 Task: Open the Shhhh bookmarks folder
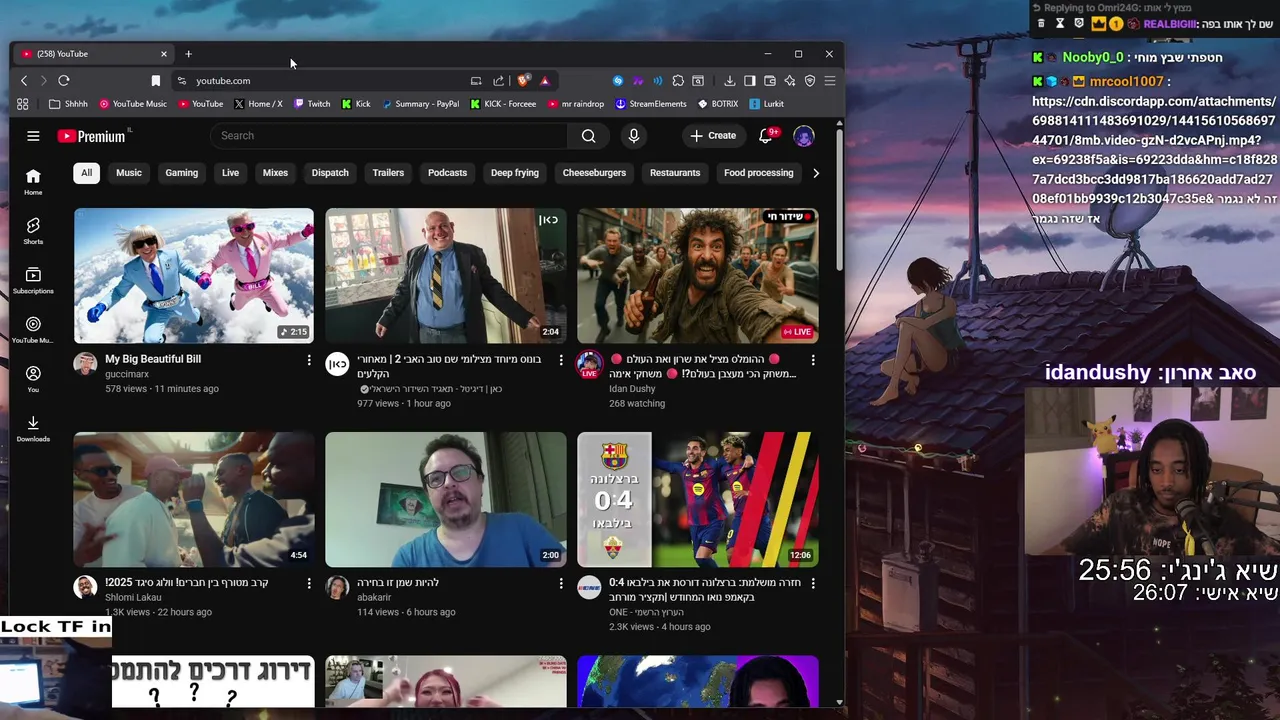point(69,104)
